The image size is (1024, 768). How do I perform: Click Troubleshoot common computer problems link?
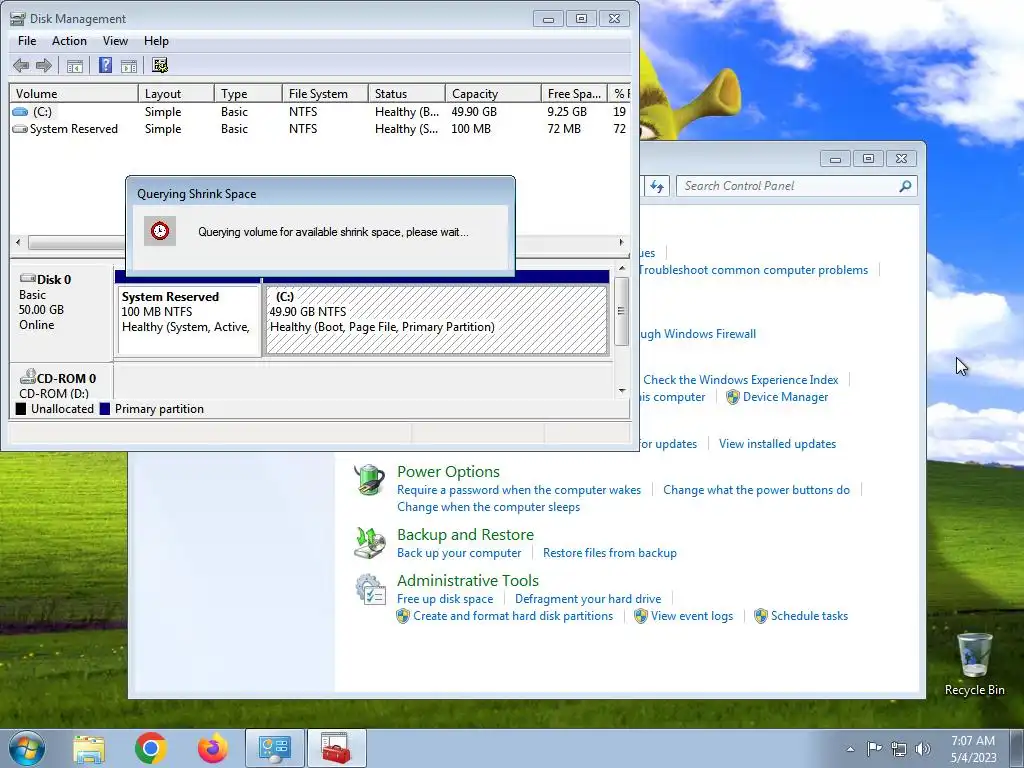point(754,270)
